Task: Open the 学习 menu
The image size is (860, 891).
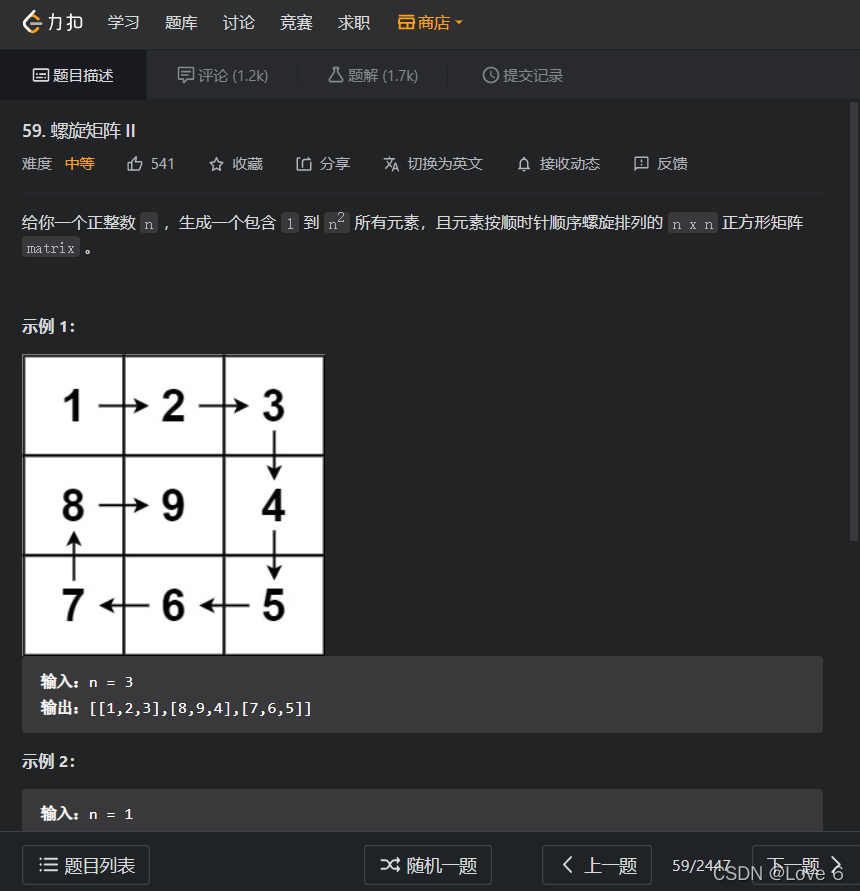Action: tap(123, 23)
